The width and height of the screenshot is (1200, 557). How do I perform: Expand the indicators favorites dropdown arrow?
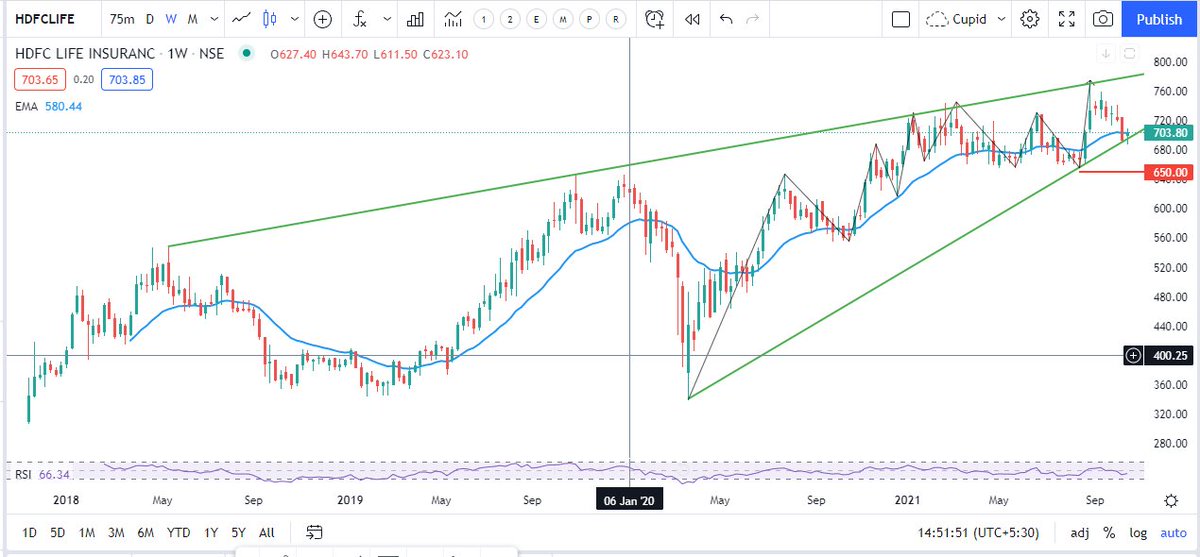pos(385,19)
